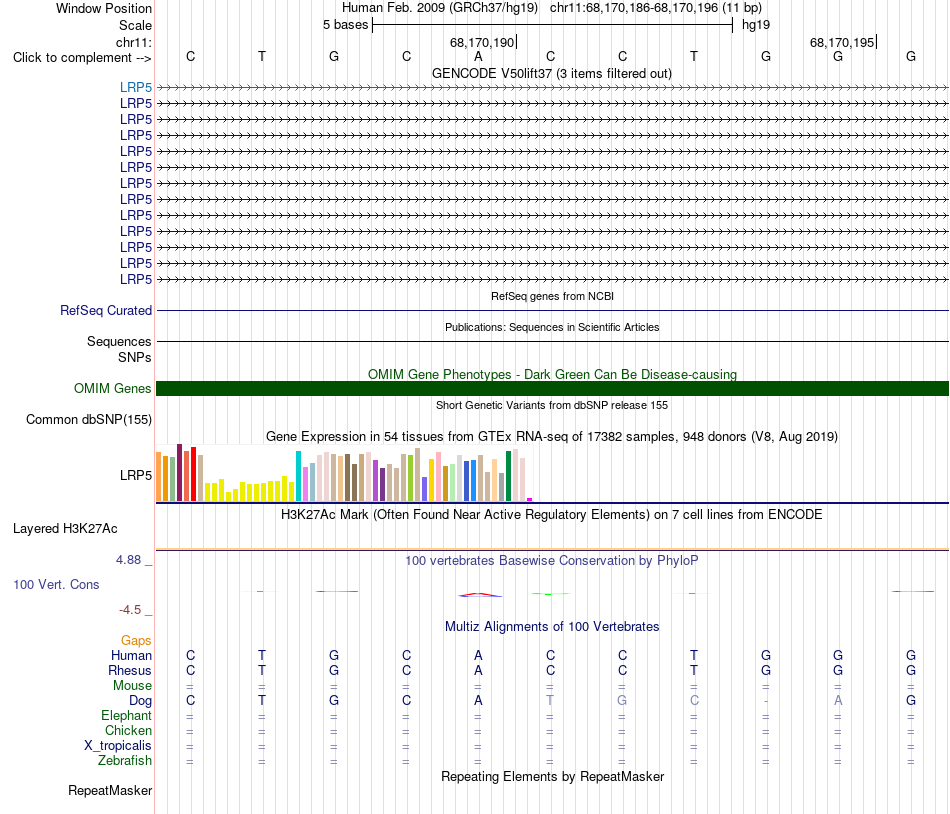Click 'Publications: Sequences in Scientific Articles' title
This screenshot has width=950, height=814.
pyautogui.click(x=552, y=327)
